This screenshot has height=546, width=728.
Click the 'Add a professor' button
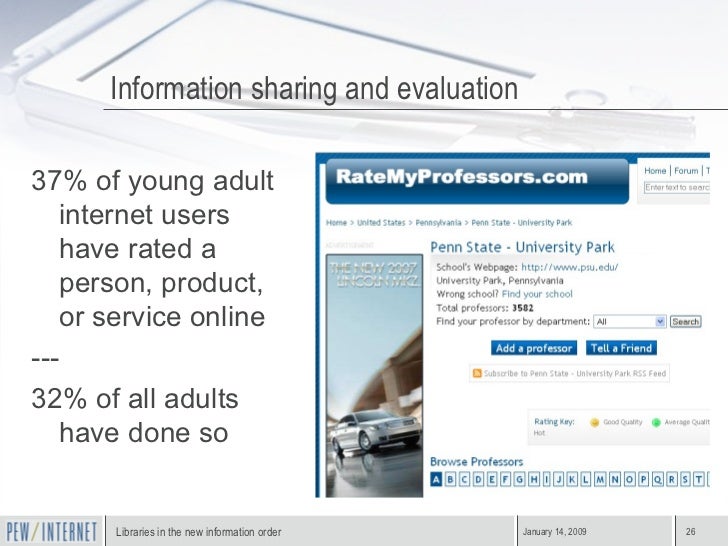534,348
